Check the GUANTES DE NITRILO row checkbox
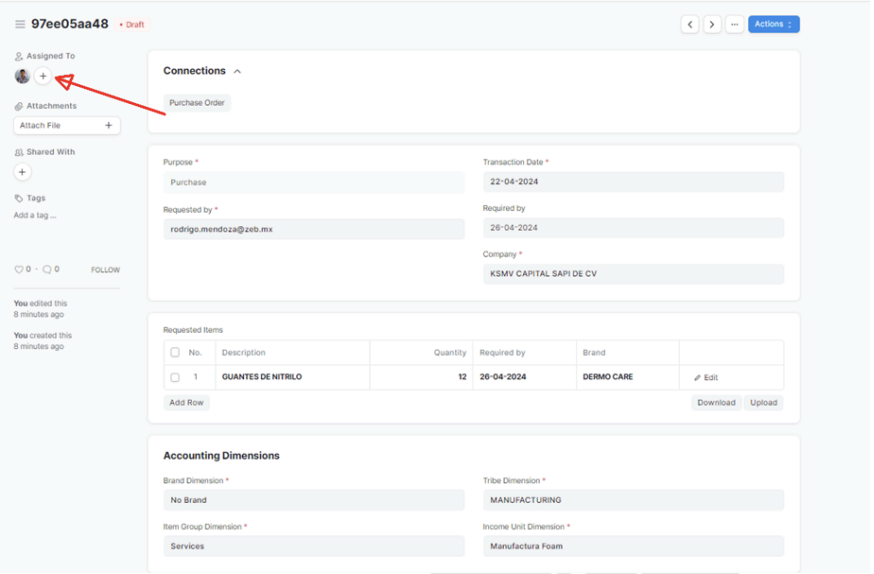Screen dimensions: 874x574 coord(175,378)
